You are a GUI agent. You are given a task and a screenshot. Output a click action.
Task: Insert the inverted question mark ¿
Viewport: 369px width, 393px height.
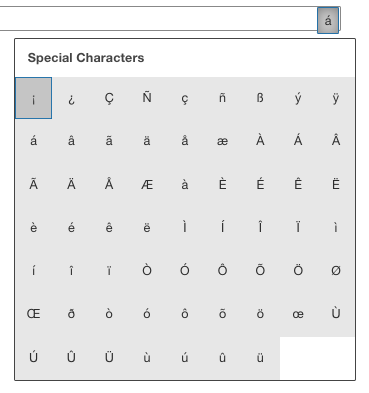(x=71, y=98)
